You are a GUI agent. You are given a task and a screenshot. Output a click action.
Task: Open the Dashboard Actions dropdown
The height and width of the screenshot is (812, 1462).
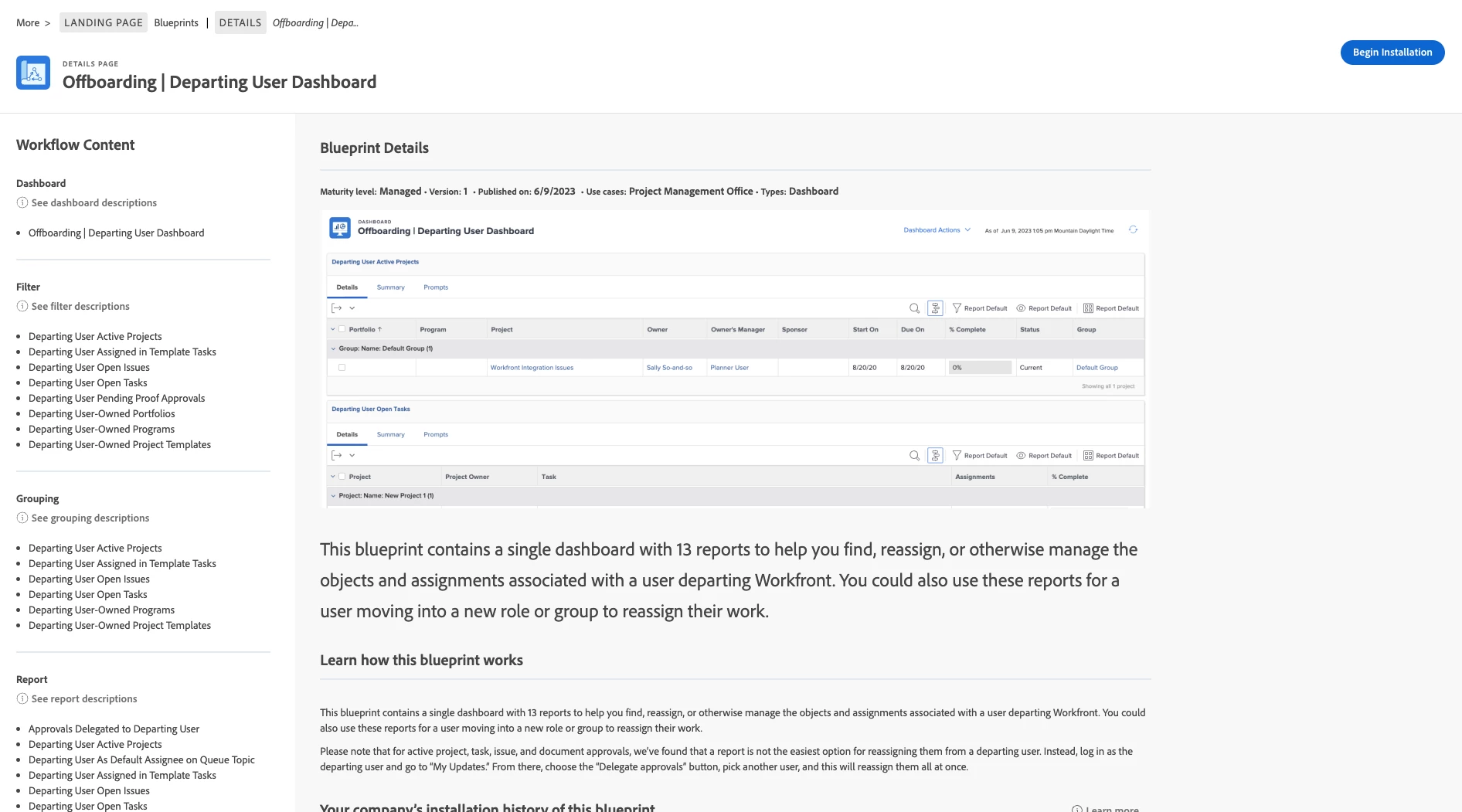tap(937, 230)
